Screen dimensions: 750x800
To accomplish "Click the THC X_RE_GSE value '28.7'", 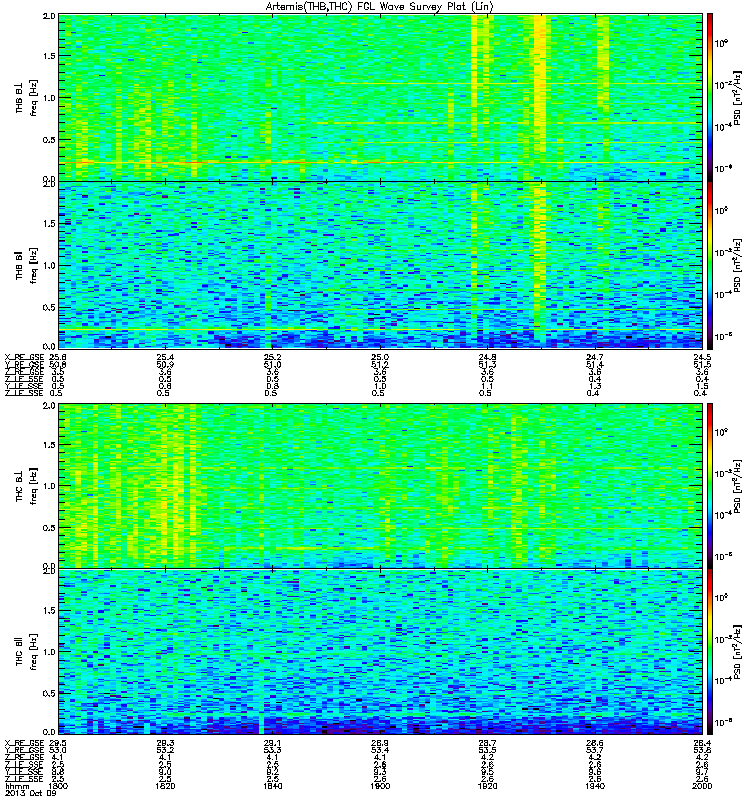I will [x=487, y=743].
